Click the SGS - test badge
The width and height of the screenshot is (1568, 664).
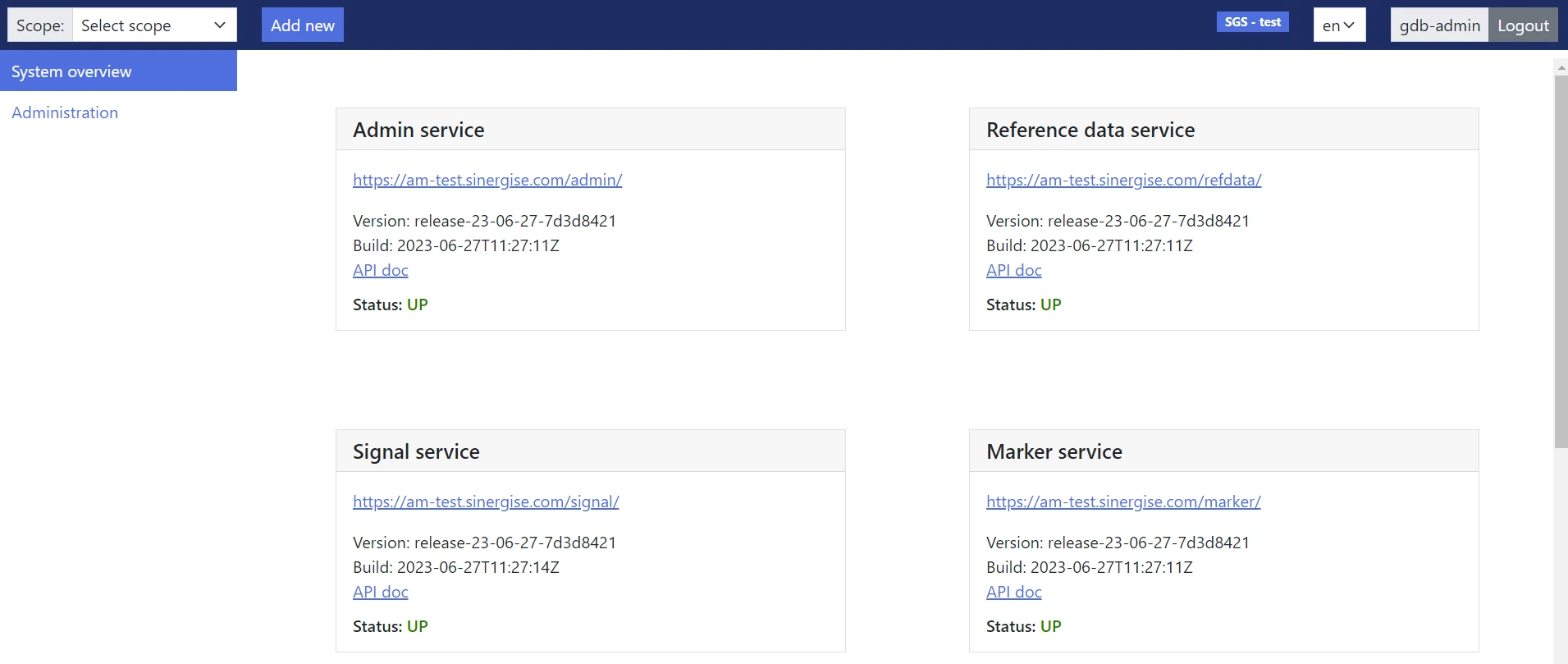point(1252,22)
